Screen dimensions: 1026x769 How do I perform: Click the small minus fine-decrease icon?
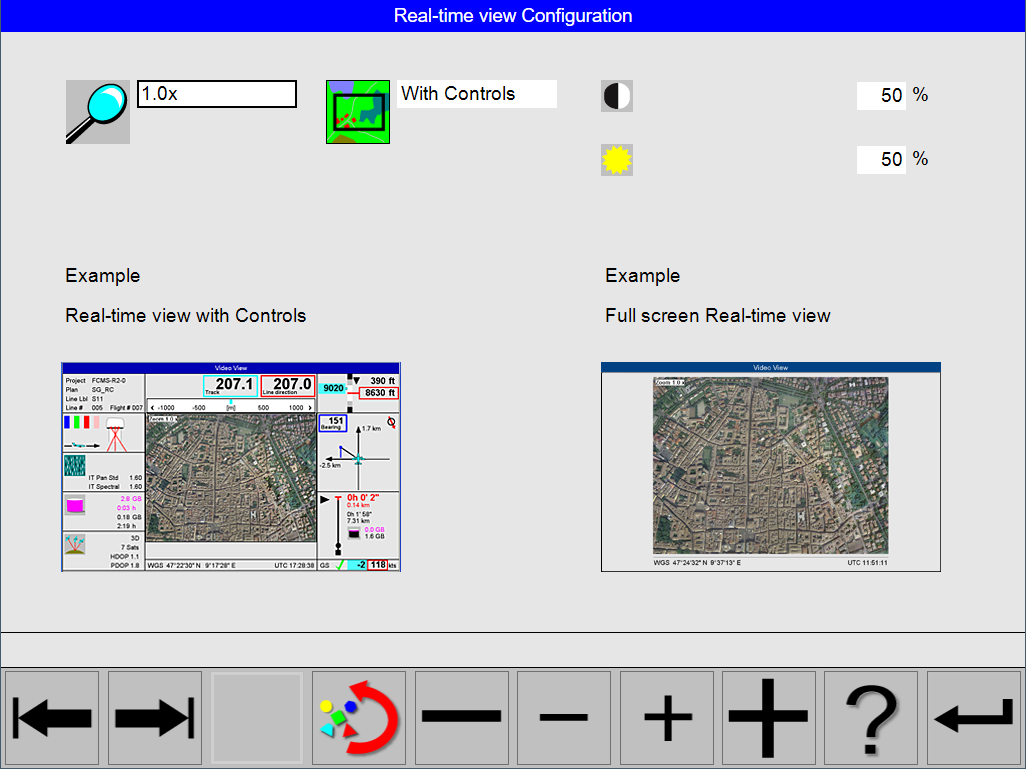563,717
